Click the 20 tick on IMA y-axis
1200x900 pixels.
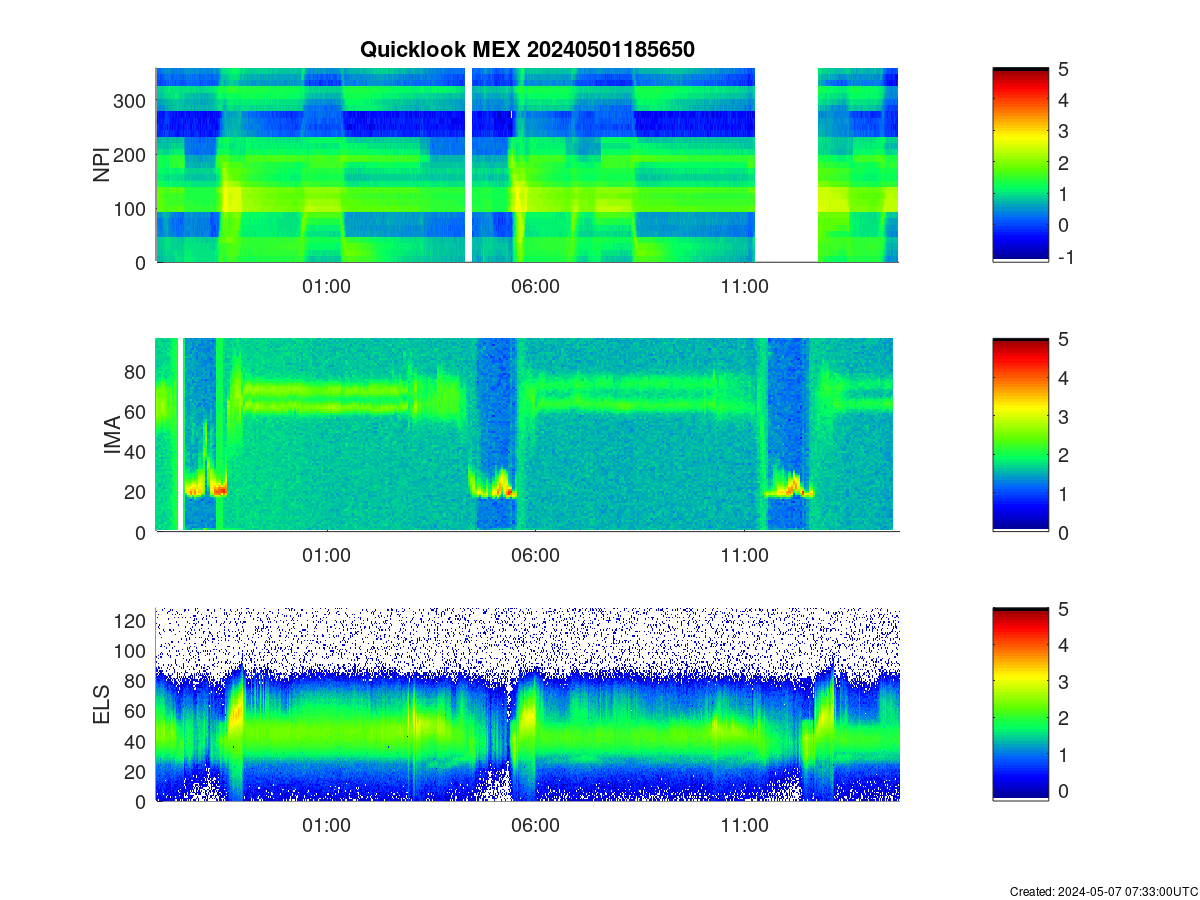[x=136, y=491]
